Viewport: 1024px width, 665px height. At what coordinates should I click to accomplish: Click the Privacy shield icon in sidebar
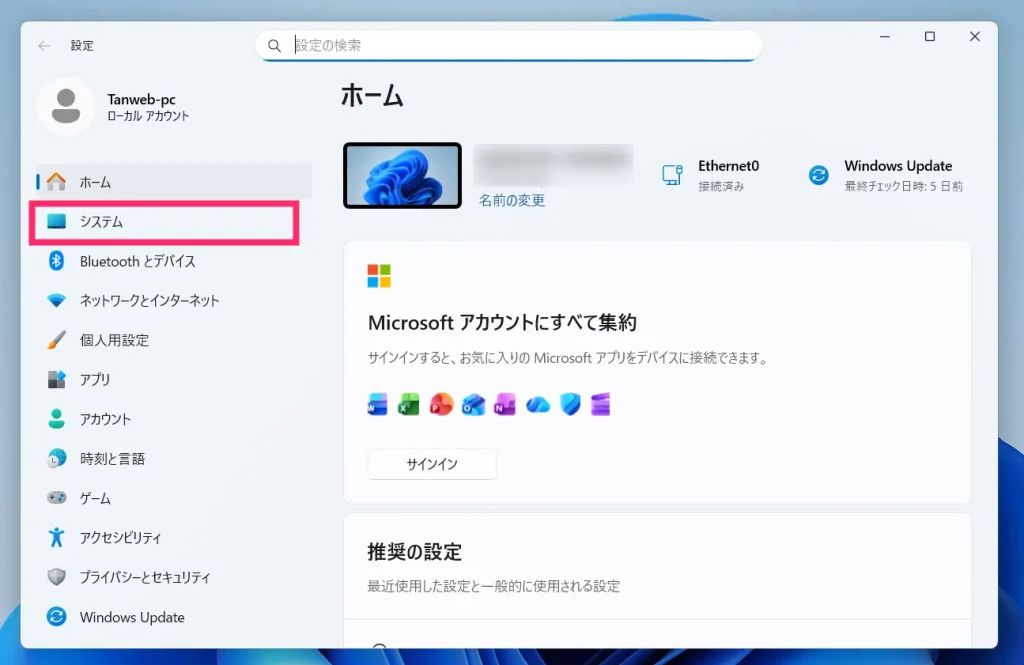[56, 577]
